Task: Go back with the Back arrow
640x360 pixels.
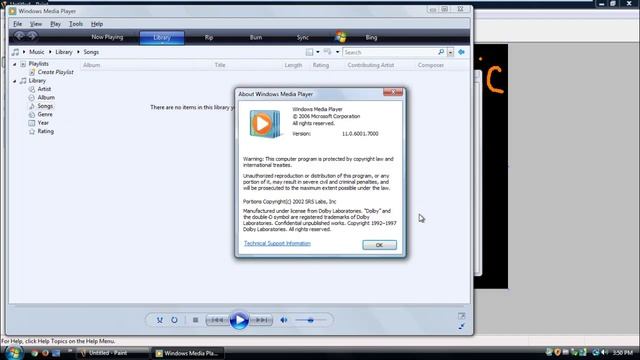Action: tap(19, 36)
